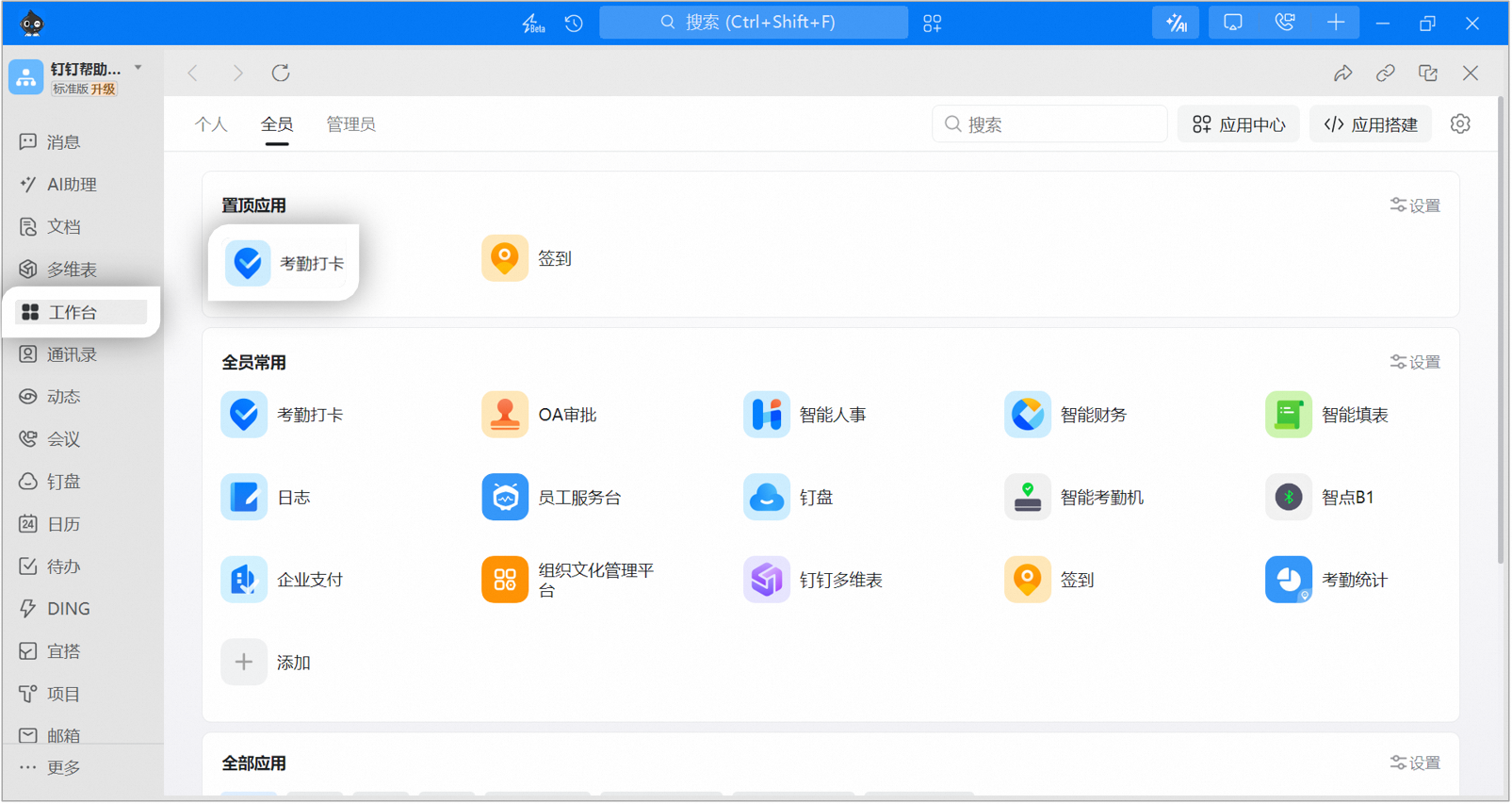Refresh the workbench page
Viewport: 1512px width, 804px height.
281,74
